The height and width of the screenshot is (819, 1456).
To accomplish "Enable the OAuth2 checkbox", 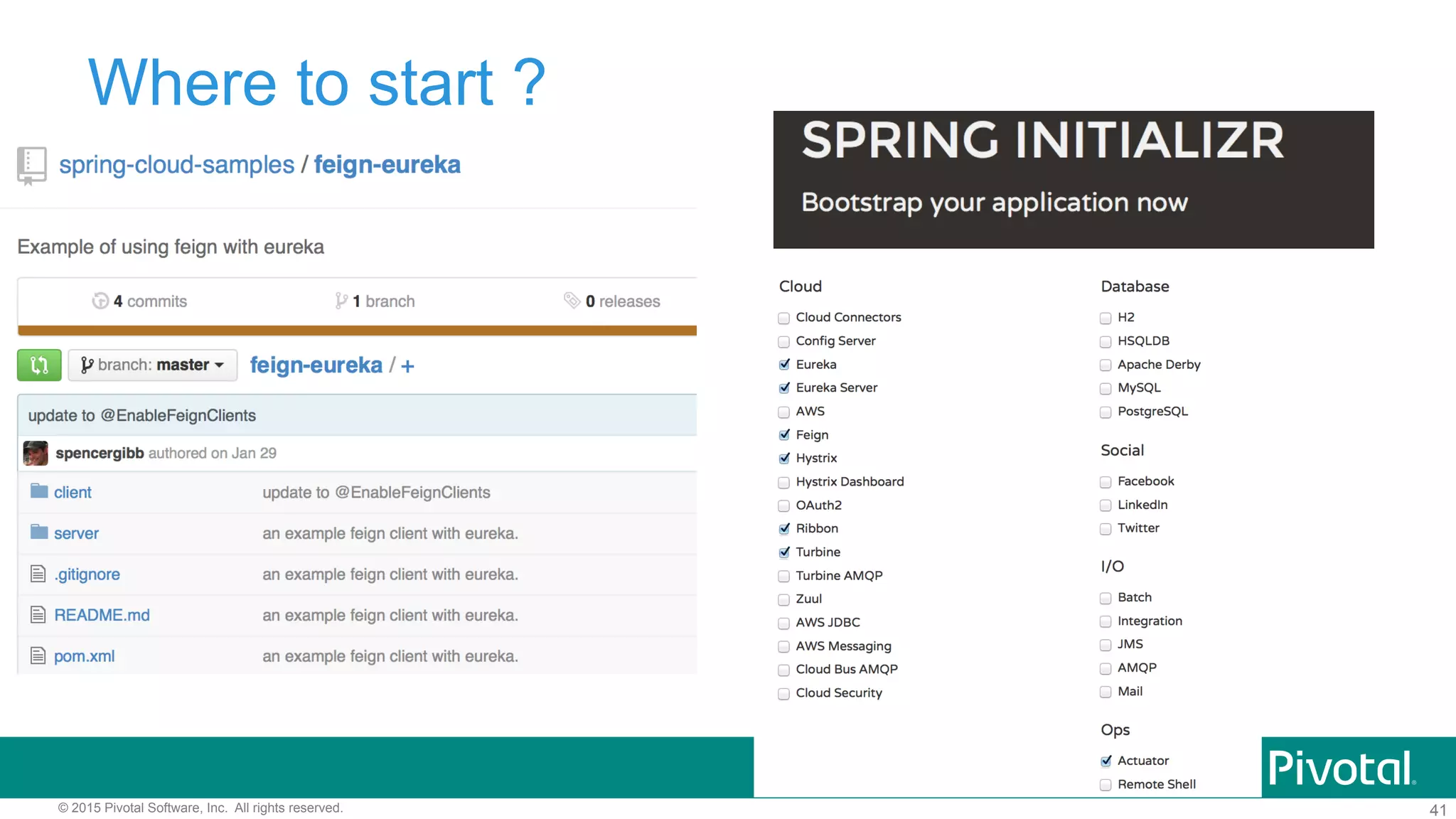I will click(x=783, y=505).
